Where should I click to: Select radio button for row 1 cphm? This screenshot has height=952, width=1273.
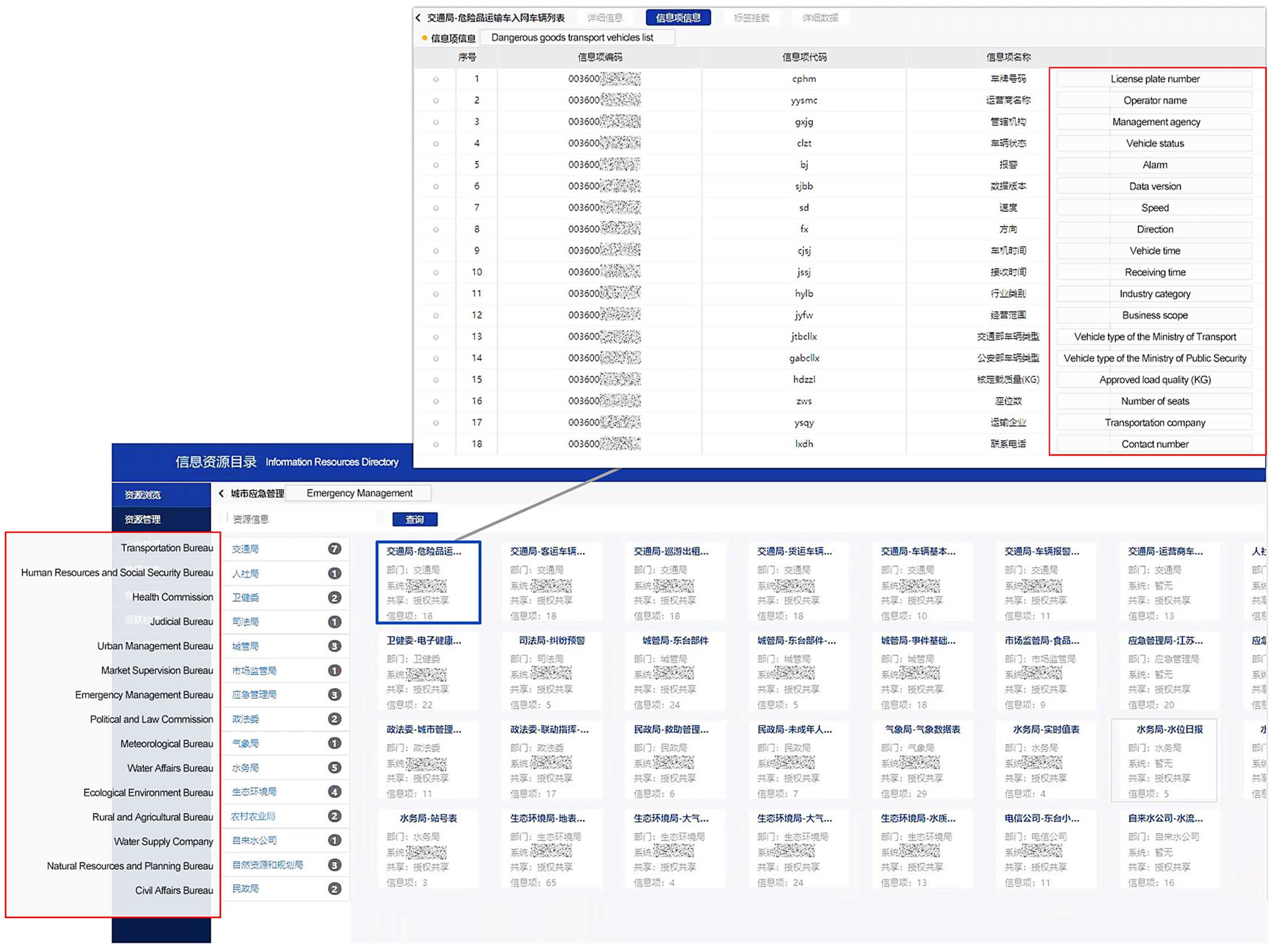coord(436,79)
